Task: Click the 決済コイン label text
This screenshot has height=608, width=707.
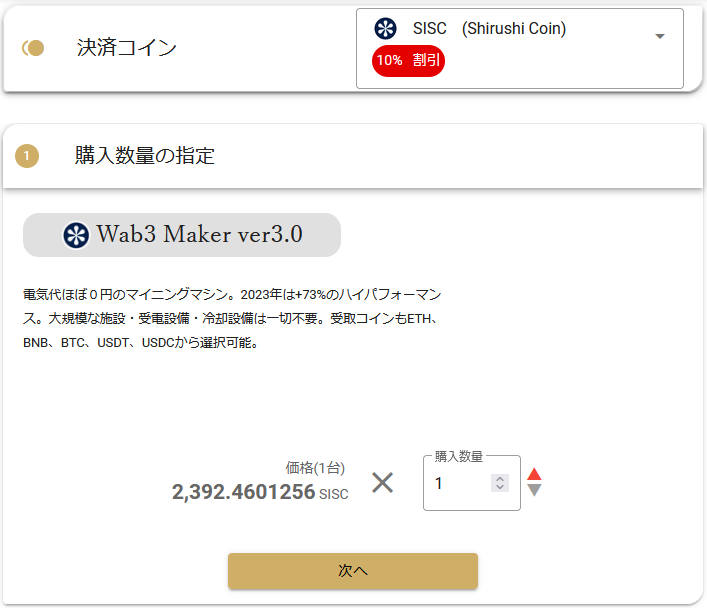Action: pyautogui.click(x=127, y=48)
